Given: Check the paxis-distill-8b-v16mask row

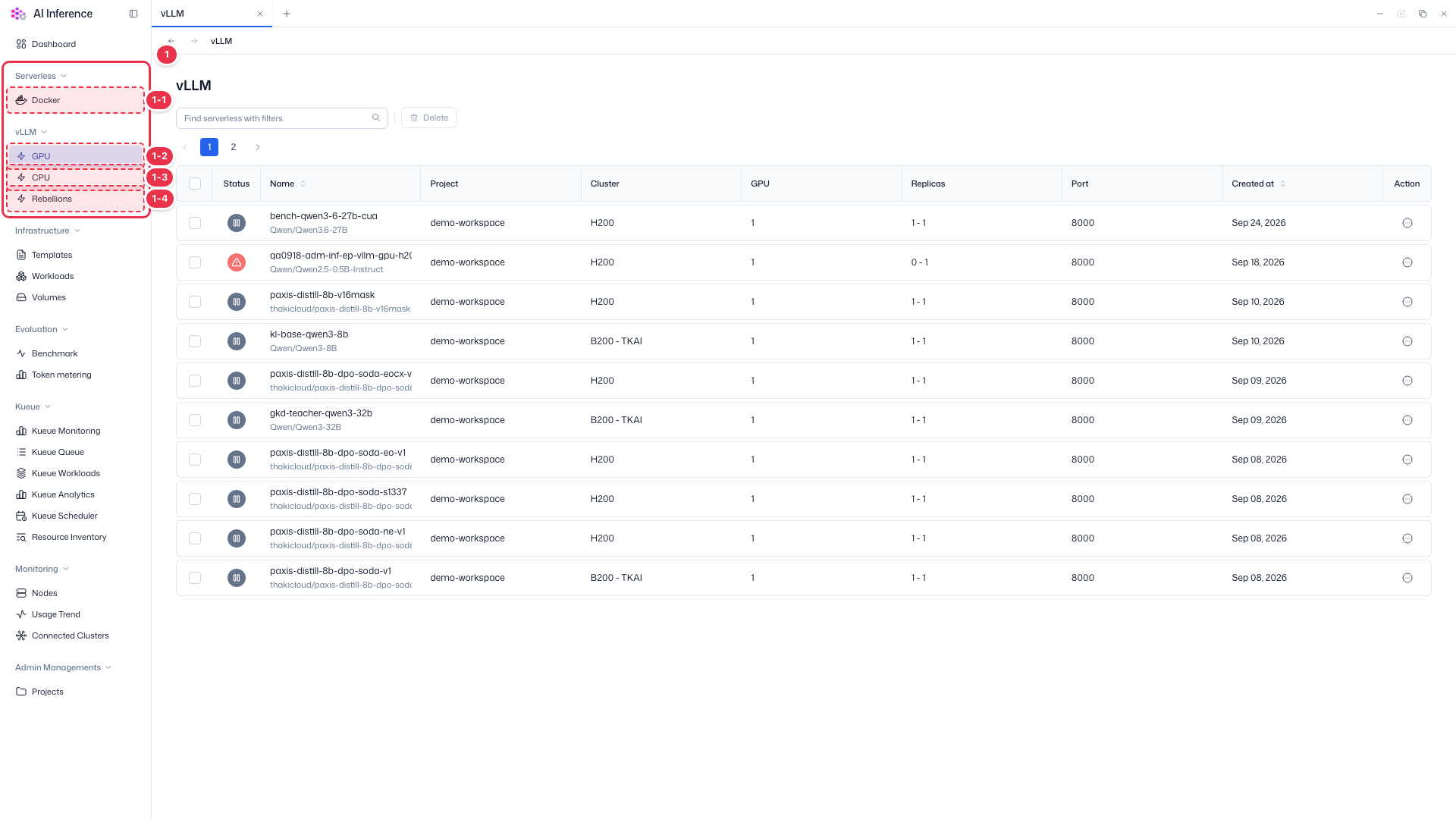Looking at the screenshot, I should click(x=195, y=302).
